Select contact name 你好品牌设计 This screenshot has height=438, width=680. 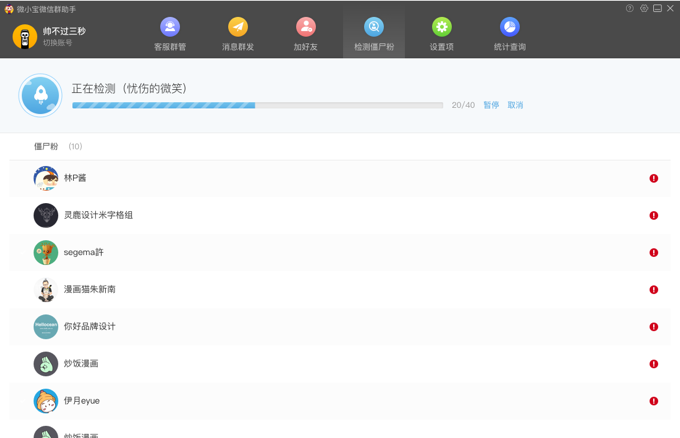89,327
